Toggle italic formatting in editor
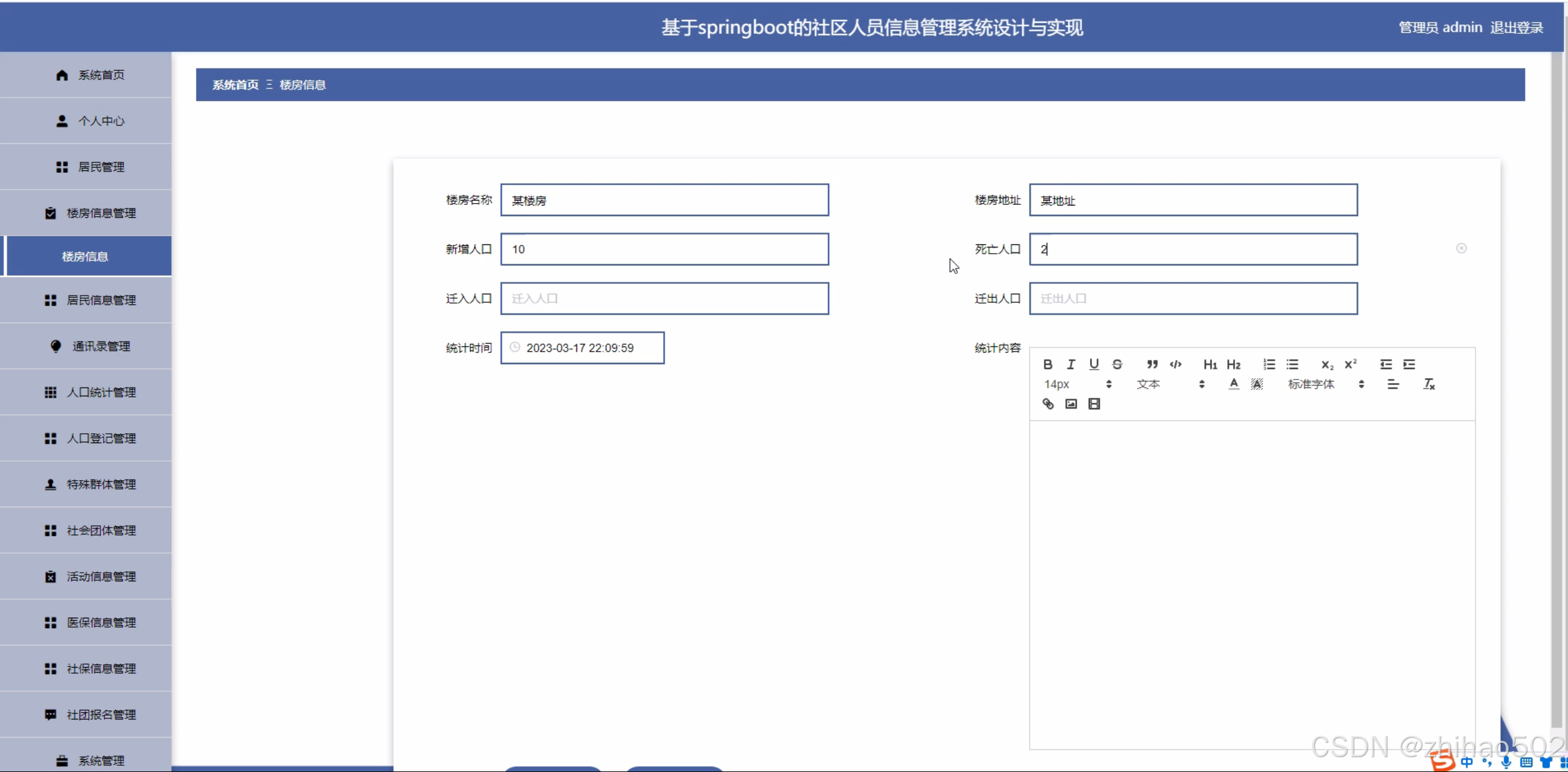 coord(1071,364)
